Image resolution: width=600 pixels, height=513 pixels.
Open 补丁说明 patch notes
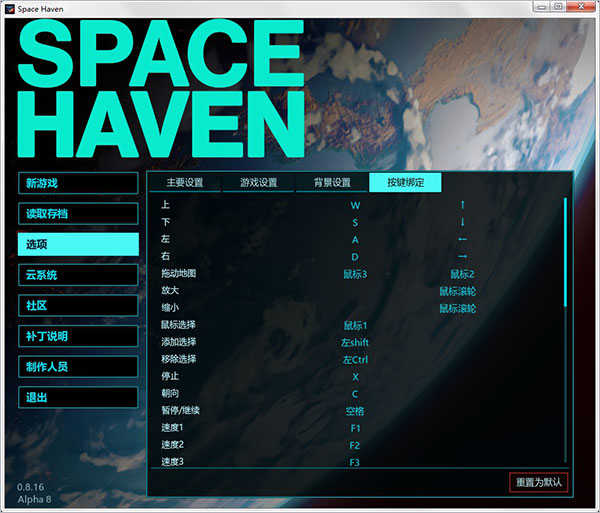[x=78, y=336]
